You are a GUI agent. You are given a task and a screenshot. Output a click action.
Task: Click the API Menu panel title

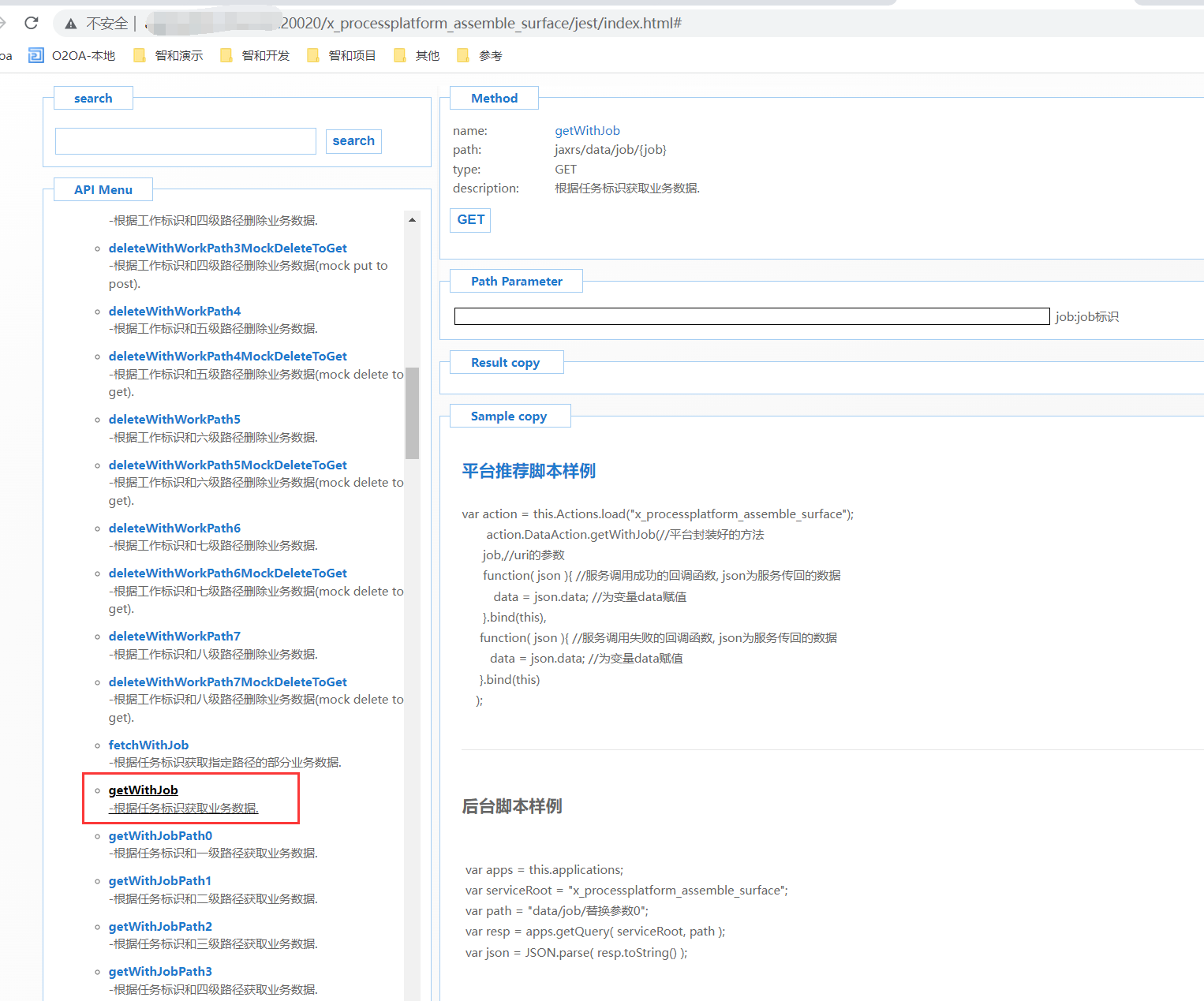[103, 189]
